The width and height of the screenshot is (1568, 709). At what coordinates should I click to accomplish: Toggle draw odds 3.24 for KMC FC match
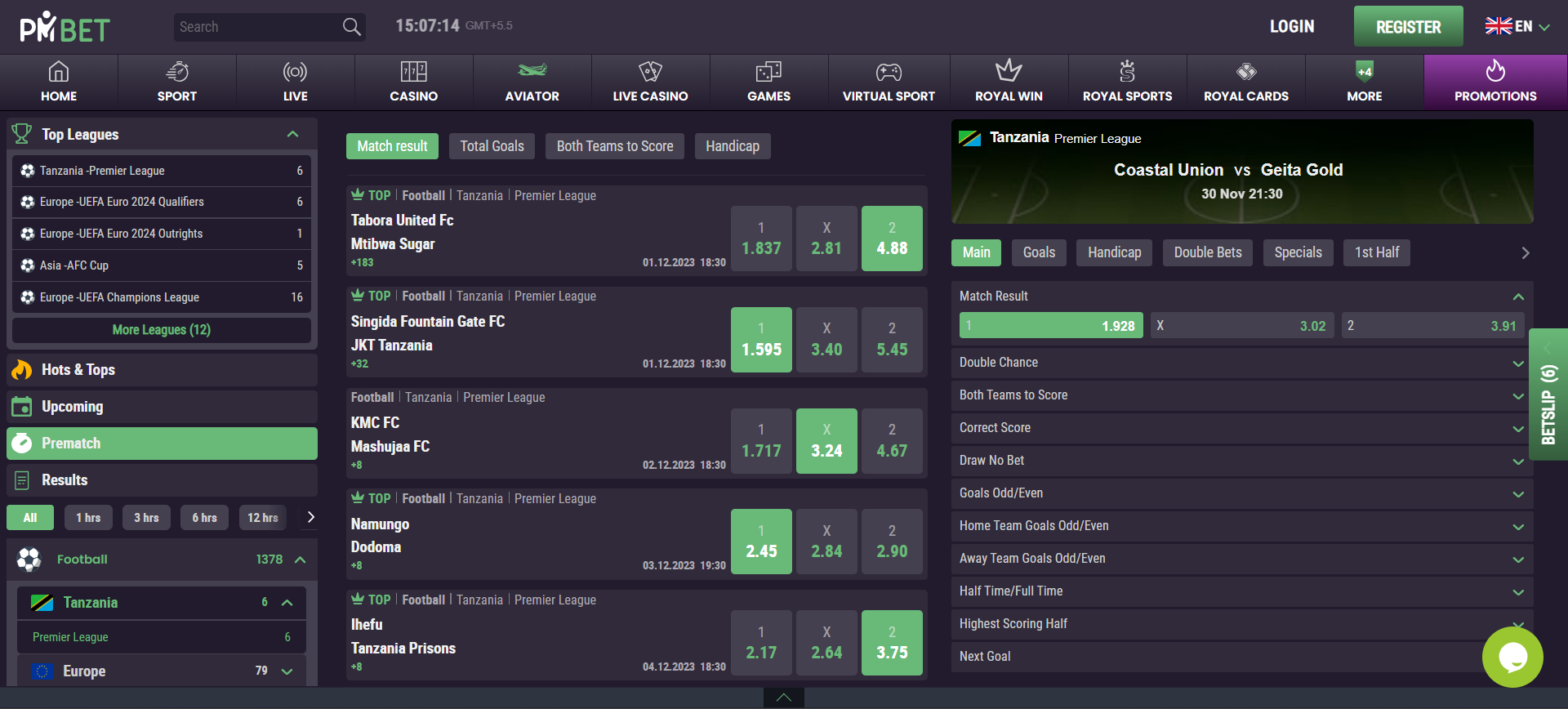826,441
